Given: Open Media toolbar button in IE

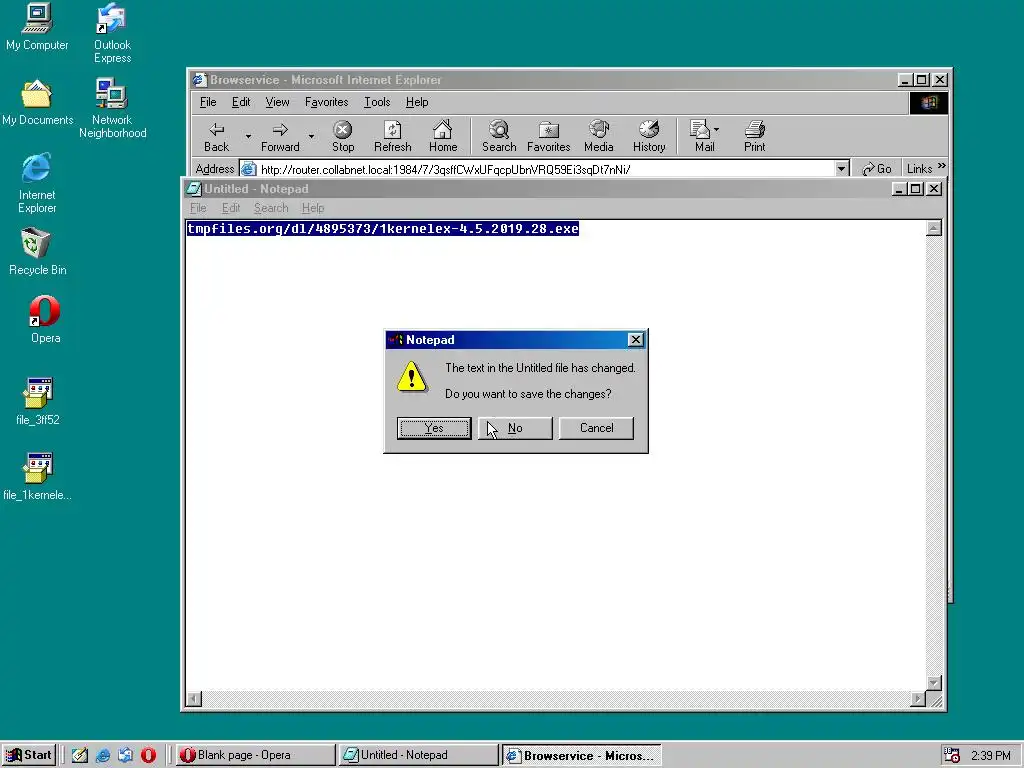Looking at the screenshot, I should coord(599,136).
